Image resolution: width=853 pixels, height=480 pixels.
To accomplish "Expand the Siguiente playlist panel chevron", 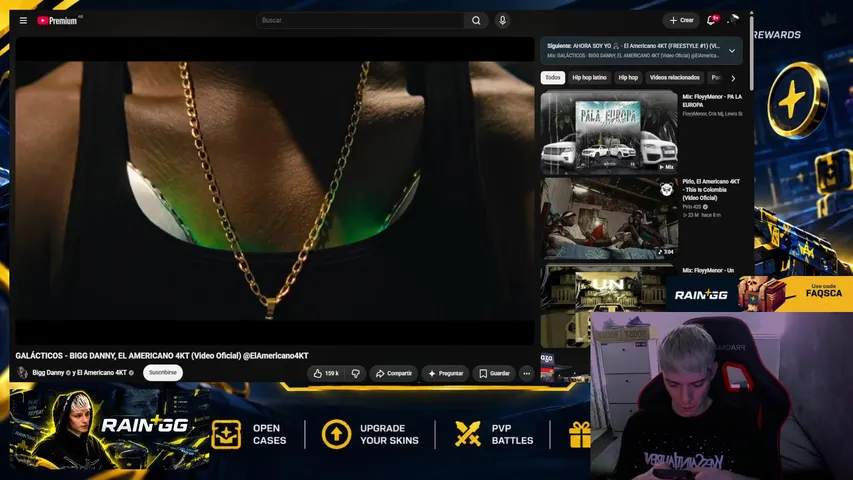I will 732,51.
